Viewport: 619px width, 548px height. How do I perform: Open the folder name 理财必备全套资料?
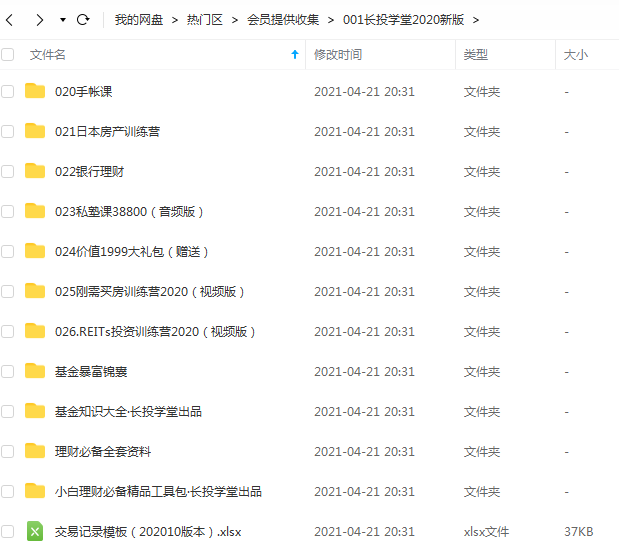click(x=103, y=451)
